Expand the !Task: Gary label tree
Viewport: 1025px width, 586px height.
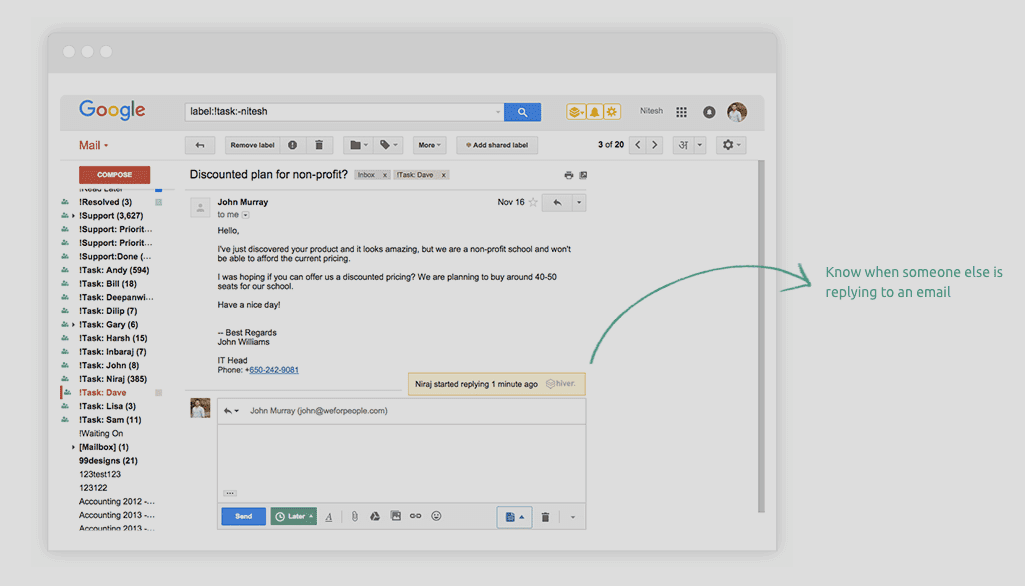pos(73,325)
